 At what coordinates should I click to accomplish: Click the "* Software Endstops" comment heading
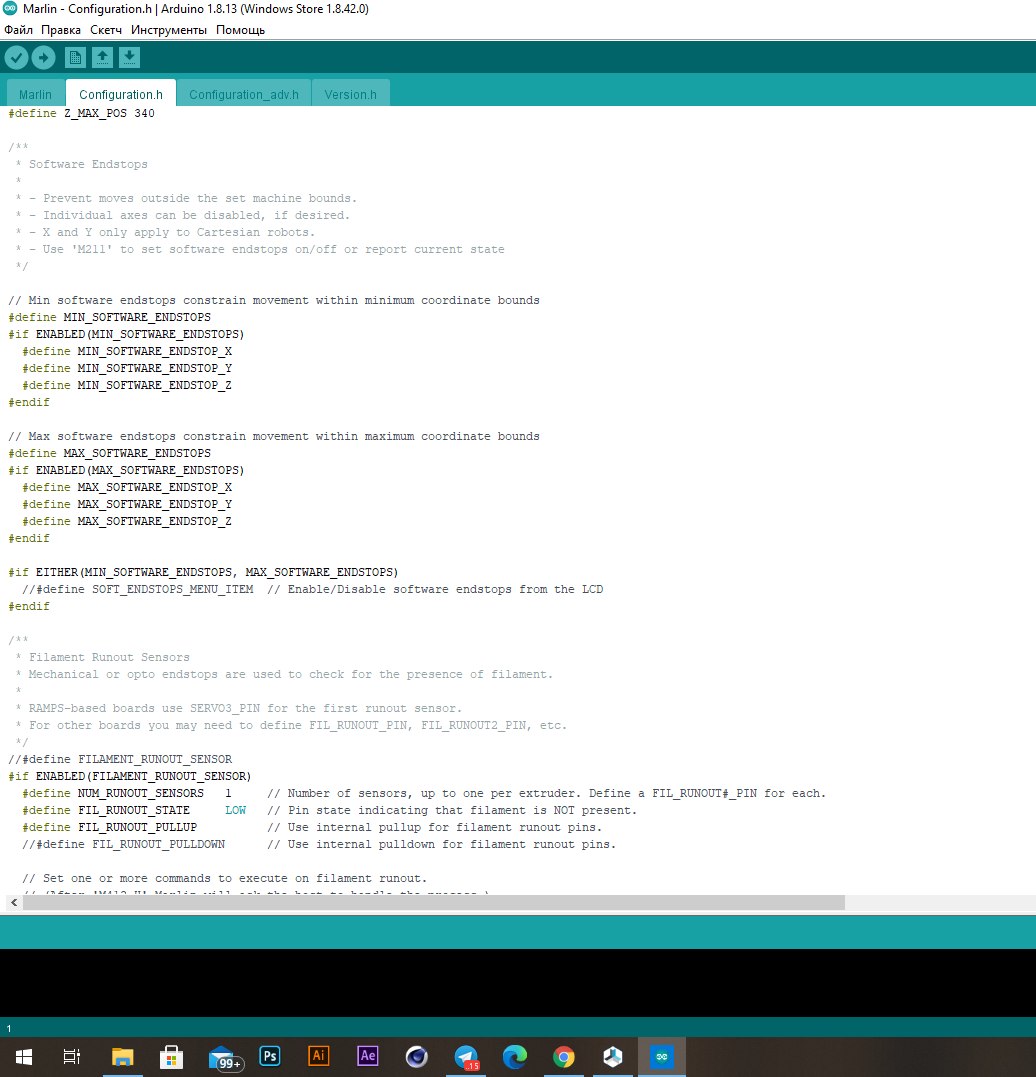point(81,164)
